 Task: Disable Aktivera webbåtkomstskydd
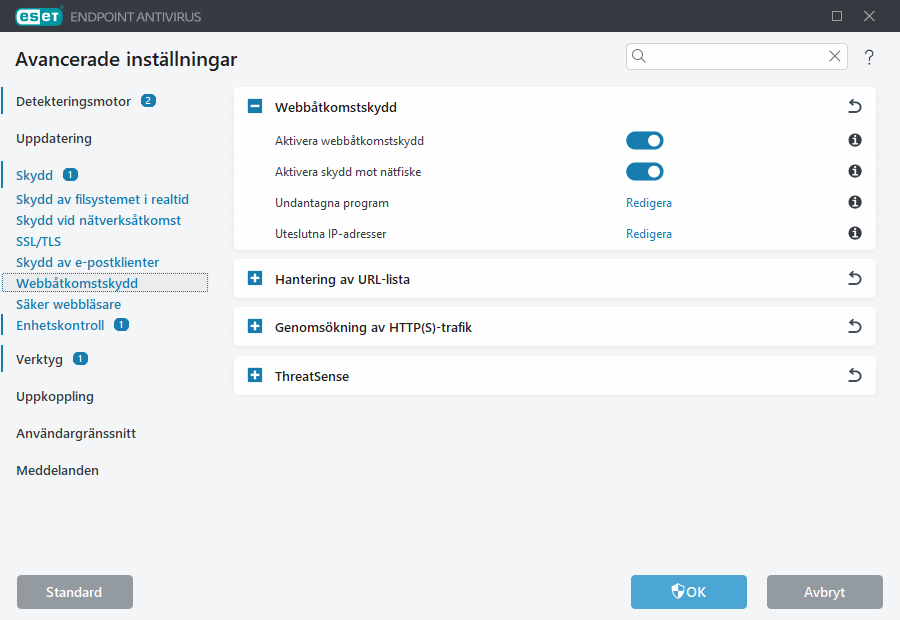tap(644, 140)
